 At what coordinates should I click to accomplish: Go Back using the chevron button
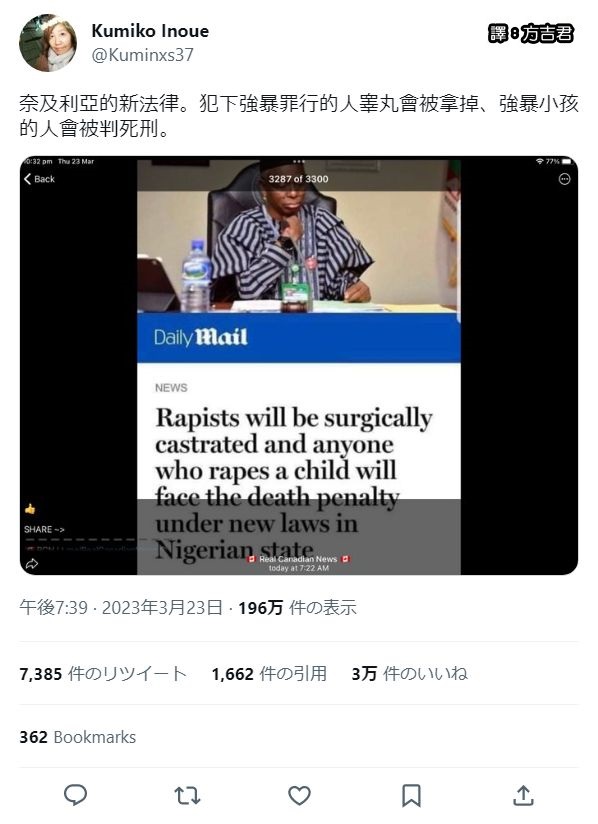(x=39, y=179)
